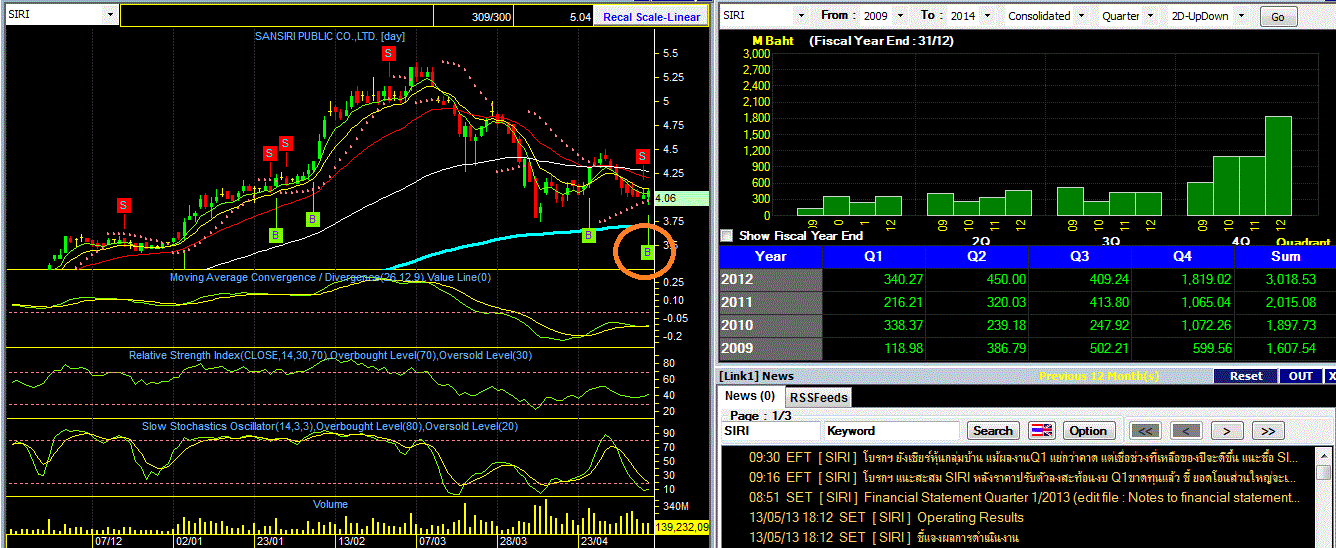The height and width of the screenshot is (548, 1336).
Task: Select the 2011 year row label
Action: [770, 303]
